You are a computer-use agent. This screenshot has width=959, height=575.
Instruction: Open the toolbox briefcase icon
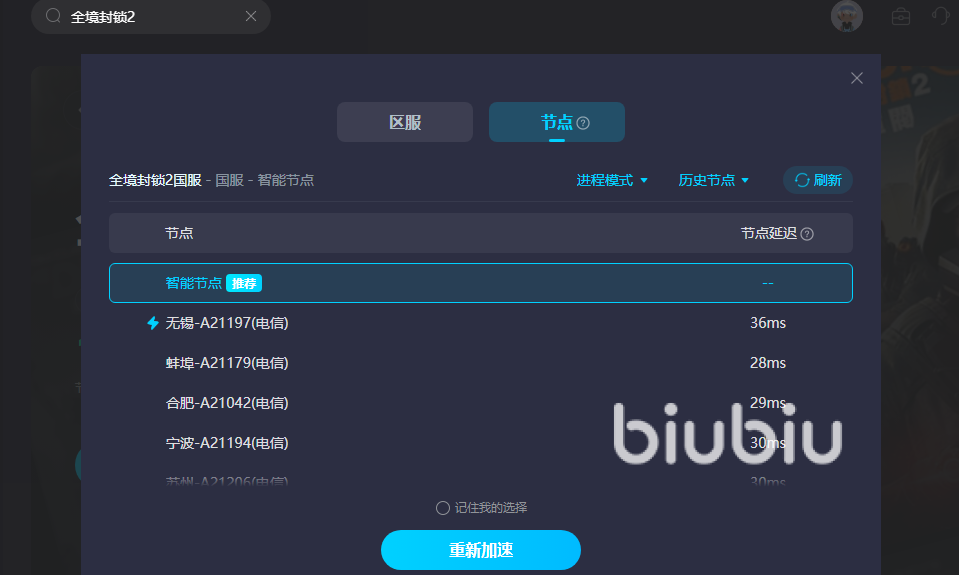[x=900, y=17]
